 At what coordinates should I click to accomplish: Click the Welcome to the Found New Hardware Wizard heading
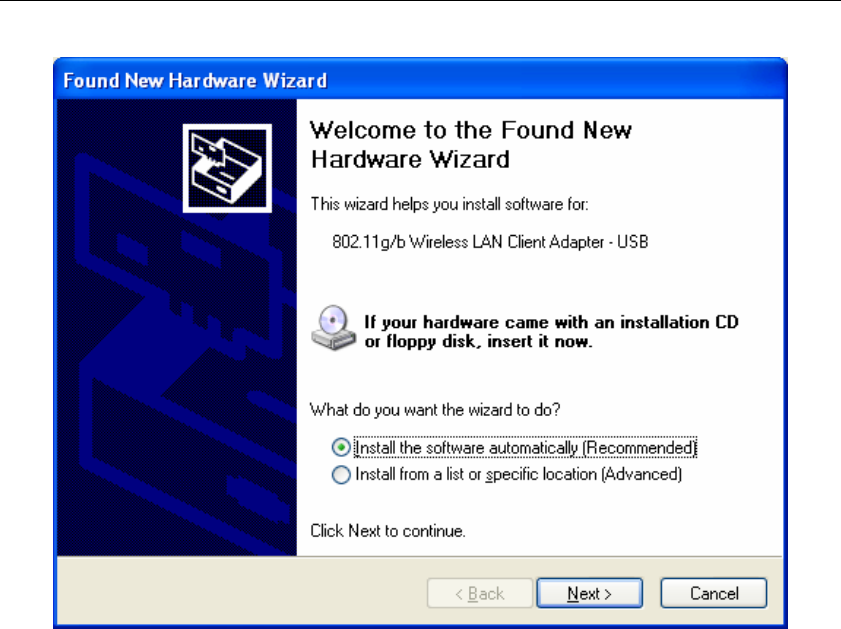(x=471, y=145)
